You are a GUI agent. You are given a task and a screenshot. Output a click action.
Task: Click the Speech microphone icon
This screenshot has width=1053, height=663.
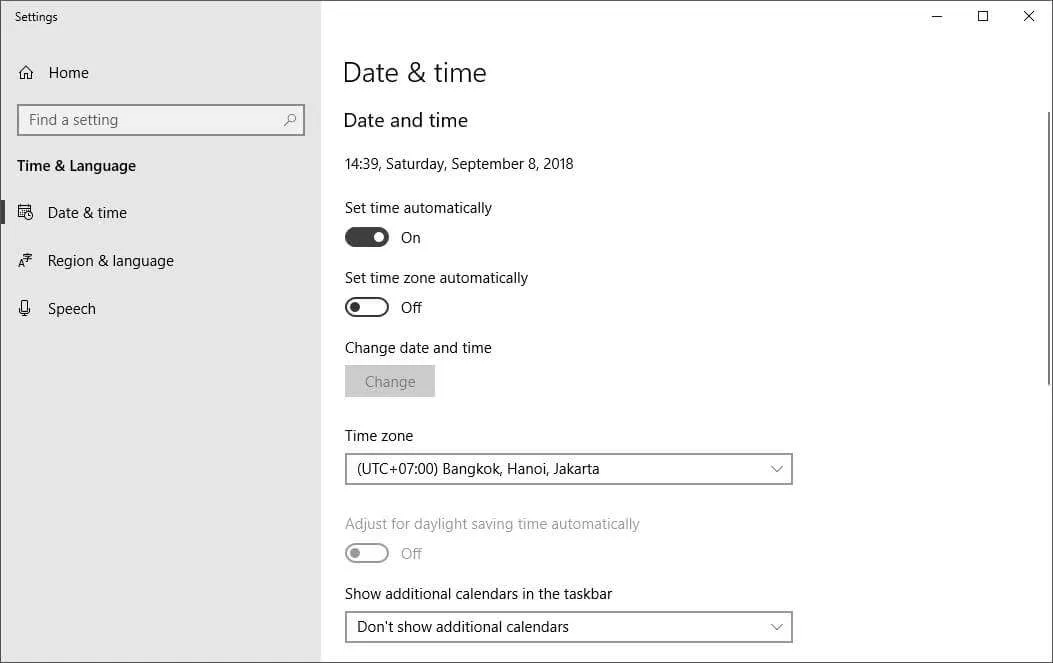[x=25, y=308]
